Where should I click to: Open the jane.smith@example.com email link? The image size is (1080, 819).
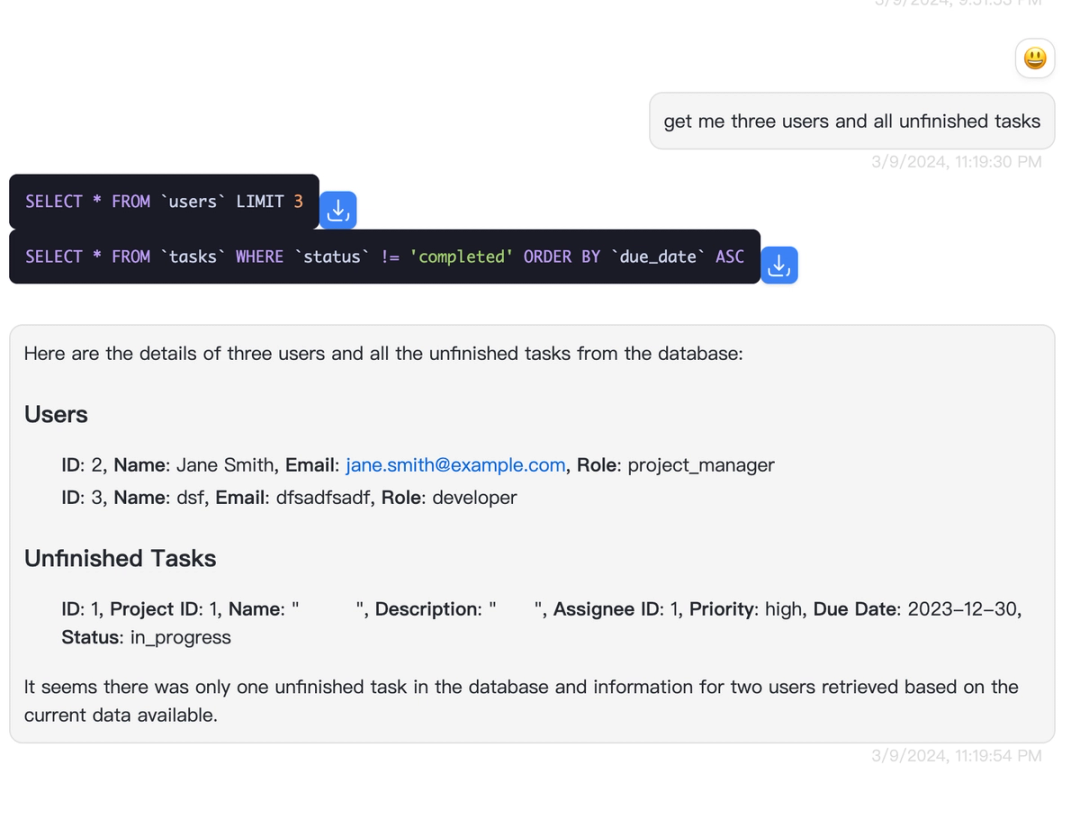(453, 465)
